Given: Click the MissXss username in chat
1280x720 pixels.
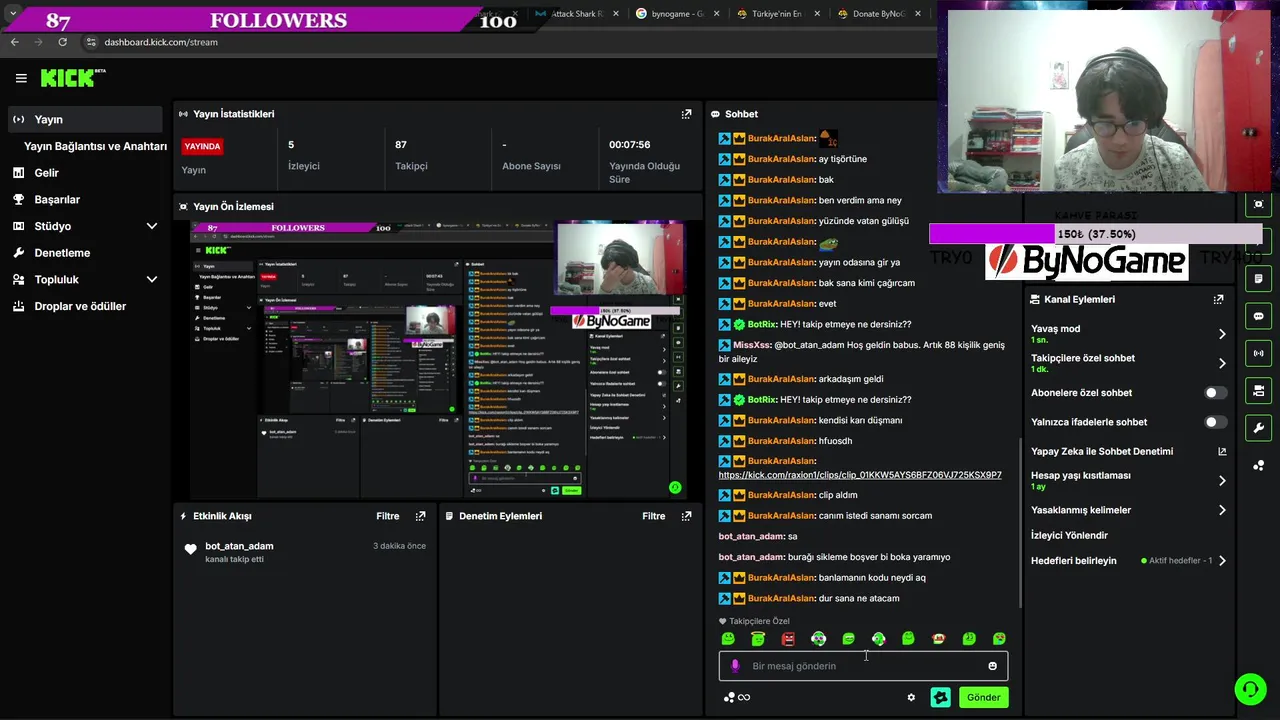Looking at the screenshot, I should click(x=752, y=345).
